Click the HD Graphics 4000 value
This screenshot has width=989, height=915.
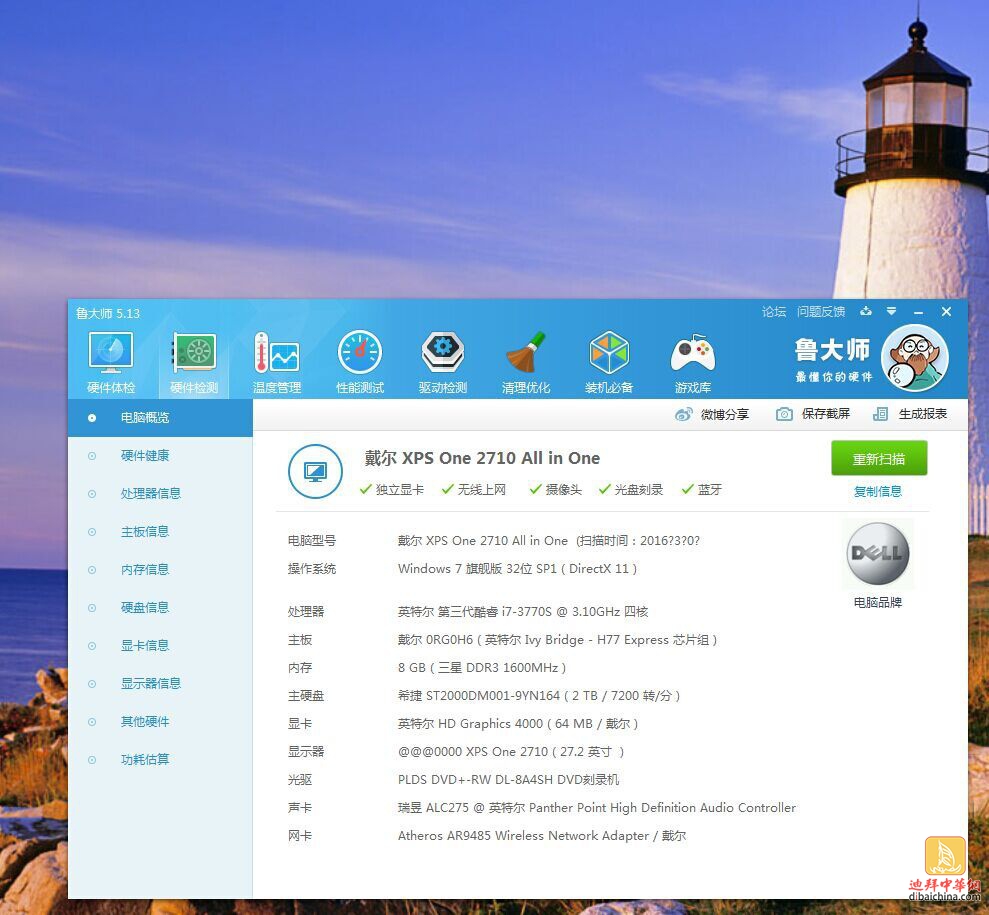click(x=518, y=723)
